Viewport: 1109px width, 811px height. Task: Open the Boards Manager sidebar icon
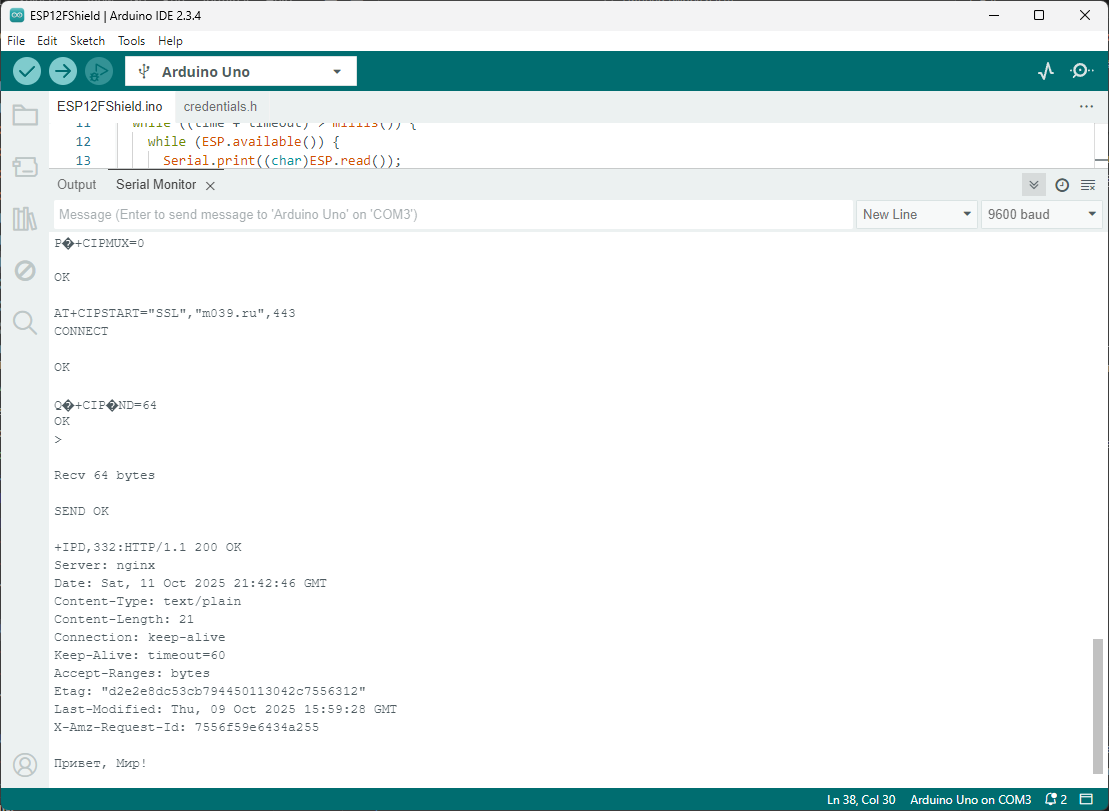click(25, 167)
